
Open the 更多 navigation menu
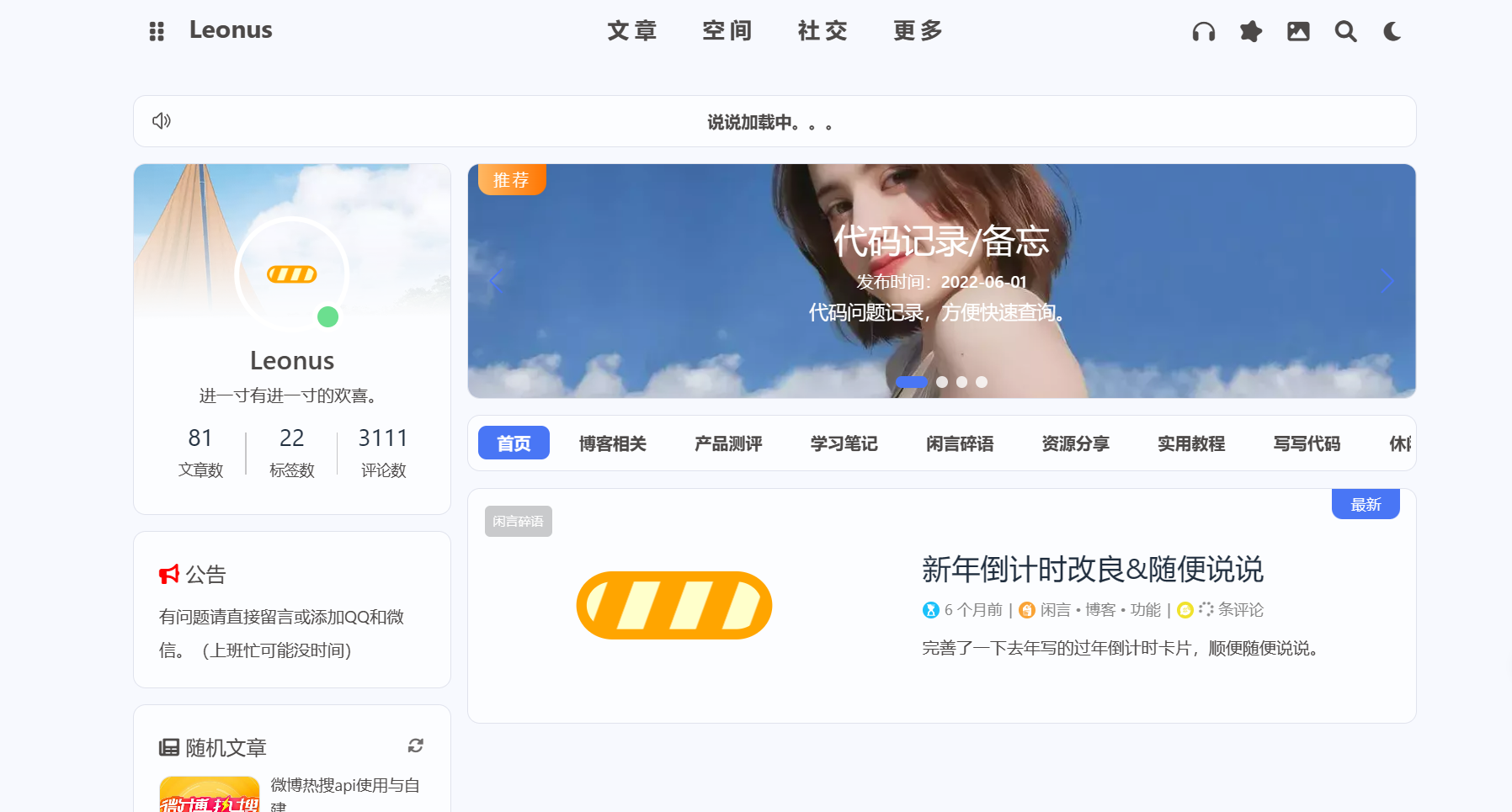918,31
